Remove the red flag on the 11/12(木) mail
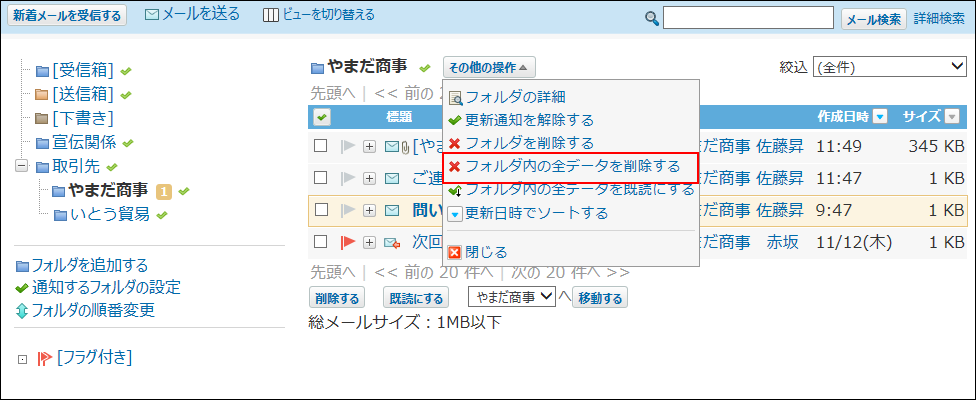This screenshot has width=976, height=400. click(347, 243)
